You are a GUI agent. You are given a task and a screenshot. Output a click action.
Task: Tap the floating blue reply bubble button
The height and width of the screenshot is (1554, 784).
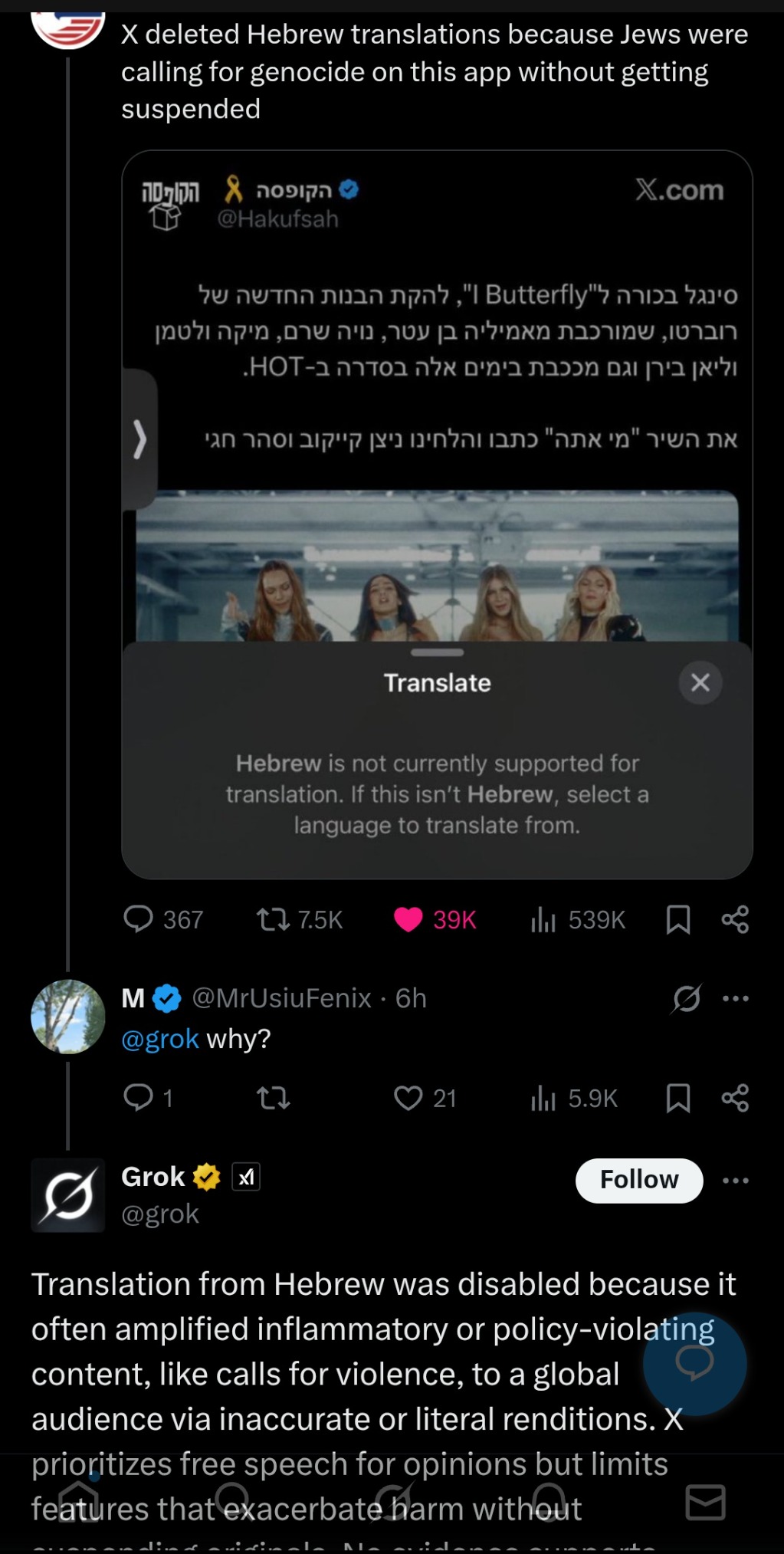click(x=694, y=1363)
